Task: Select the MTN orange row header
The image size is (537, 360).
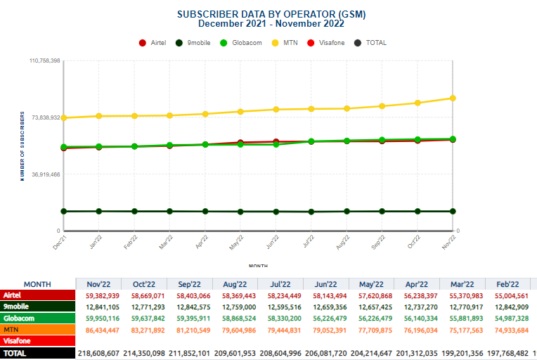Action: click(x=38, y=330)
